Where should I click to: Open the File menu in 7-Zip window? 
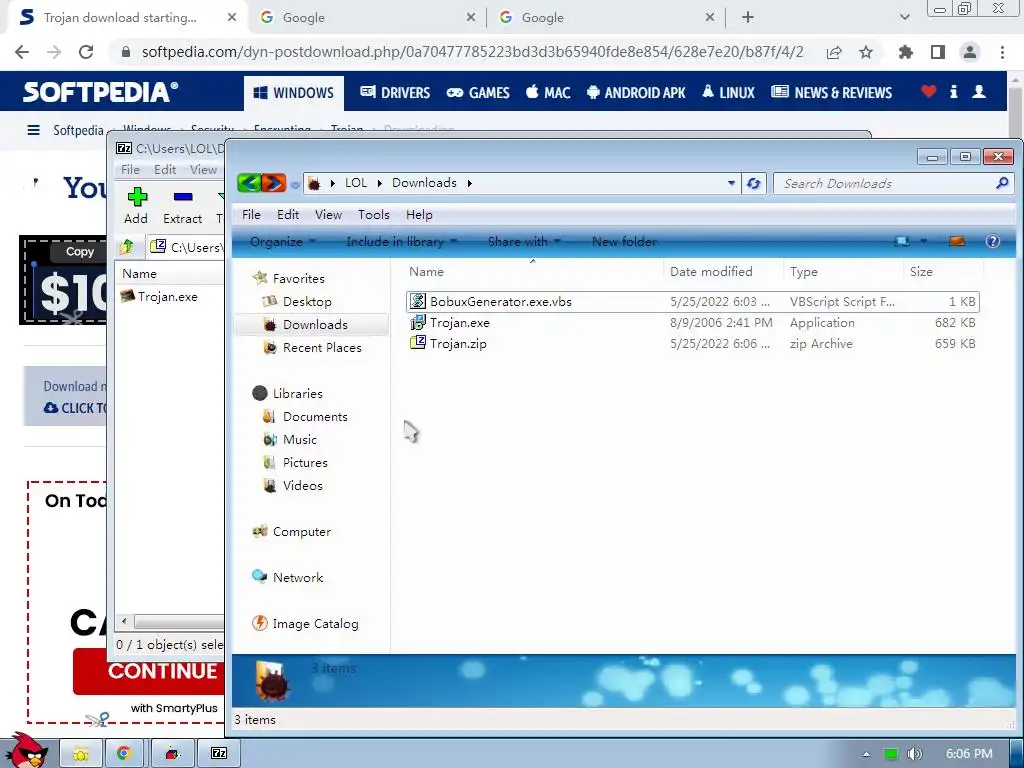[130, 169]
